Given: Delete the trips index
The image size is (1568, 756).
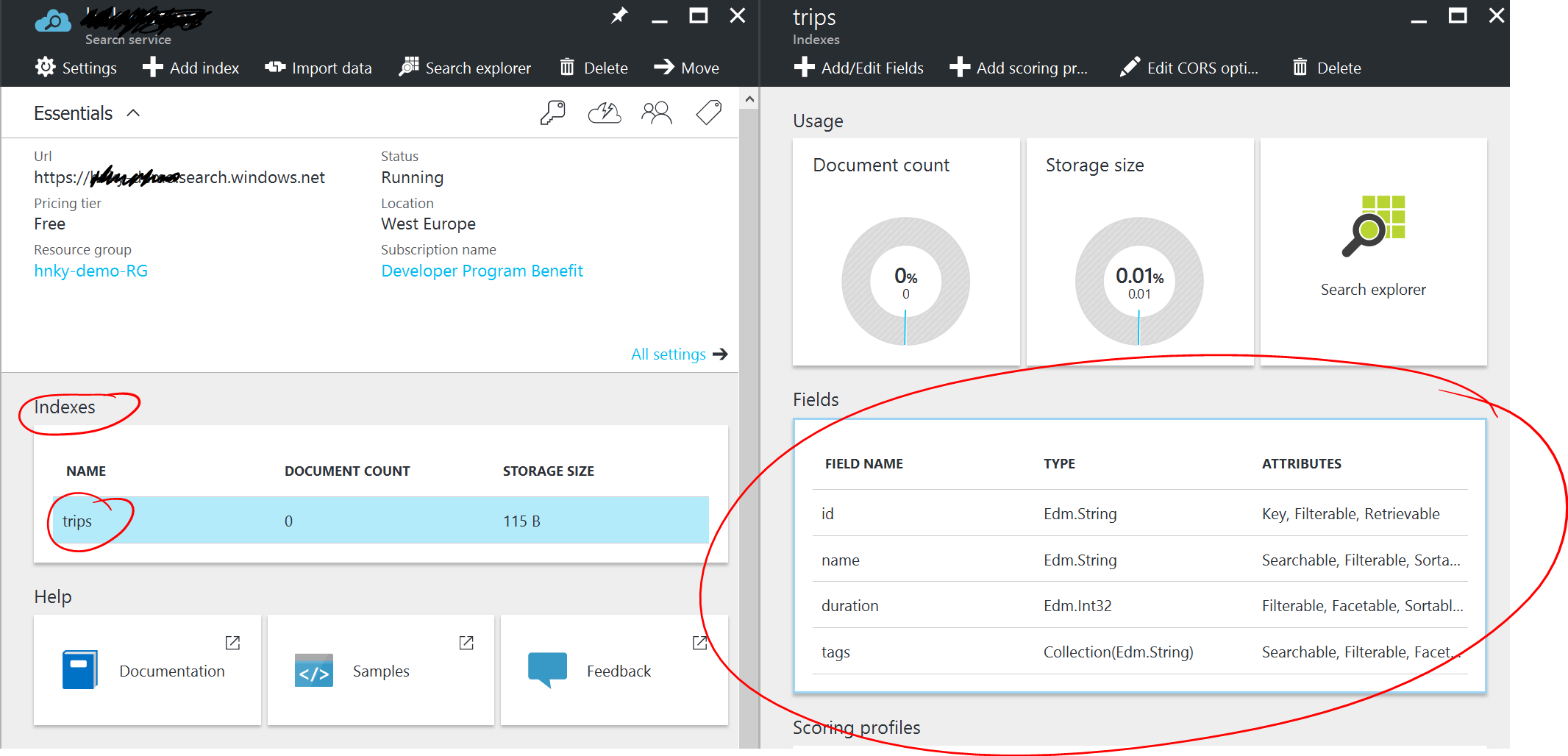Looking at the screenshot, I should [1327, 68].
